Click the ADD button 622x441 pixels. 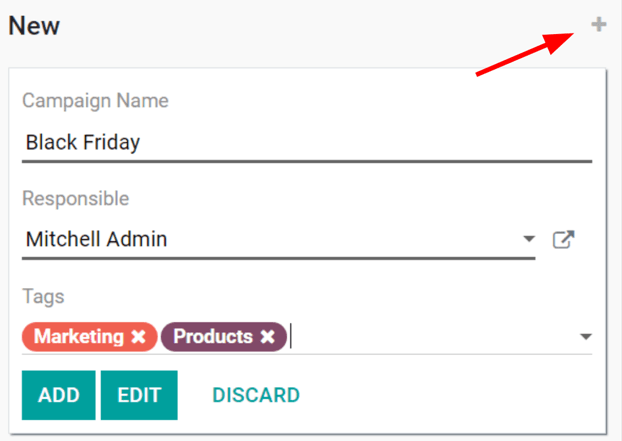coord(59,395)
